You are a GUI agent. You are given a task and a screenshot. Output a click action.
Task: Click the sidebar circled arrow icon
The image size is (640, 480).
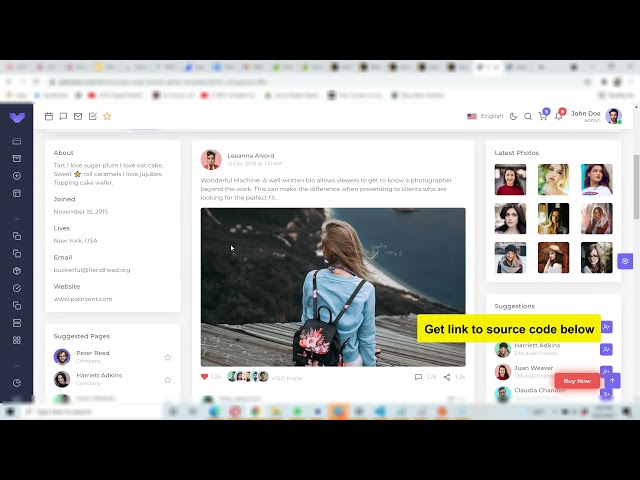pos(17,176)
